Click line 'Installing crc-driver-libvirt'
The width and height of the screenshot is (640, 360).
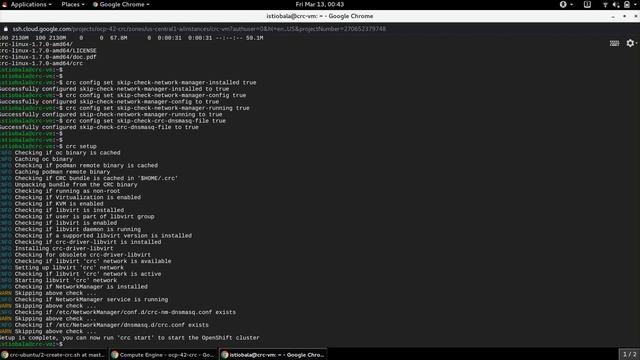click(x=64, y=248)
